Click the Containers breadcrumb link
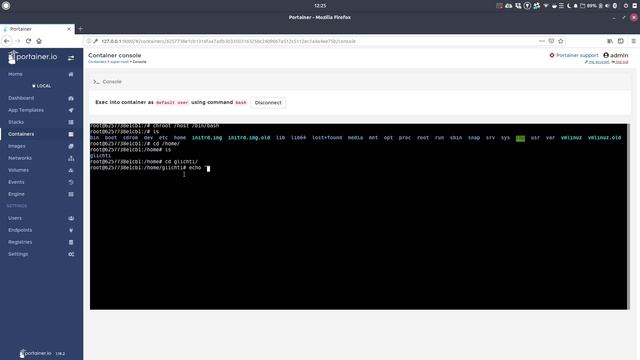The width and height of the screenshot is (640, 360). coord(97,62)
